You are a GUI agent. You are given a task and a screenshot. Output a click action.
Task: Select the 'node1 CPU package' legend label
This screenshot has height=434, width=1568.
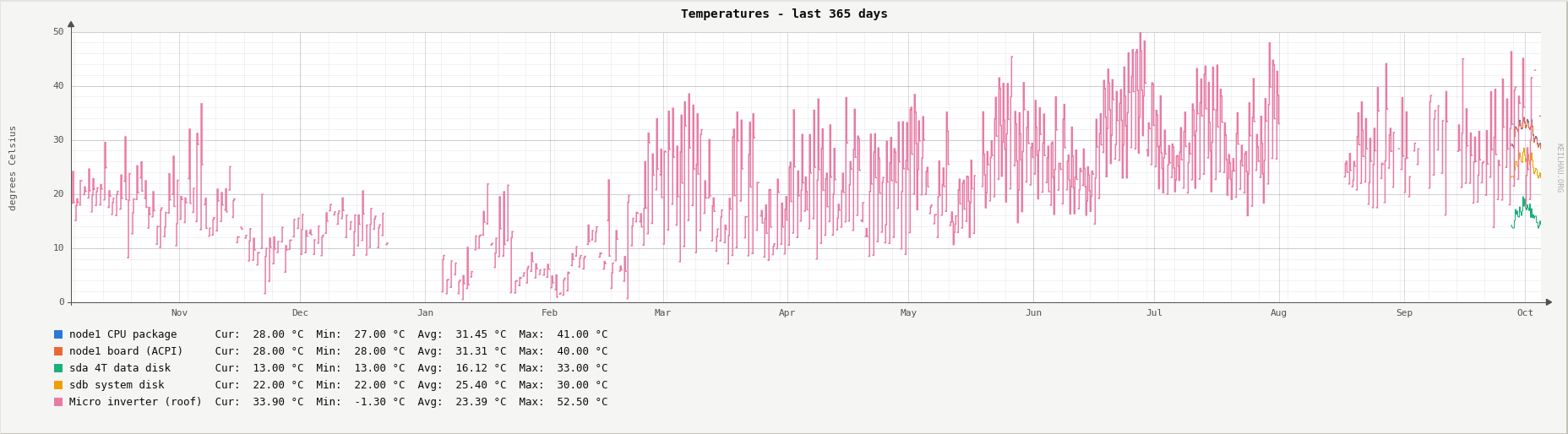click(123, 334)
